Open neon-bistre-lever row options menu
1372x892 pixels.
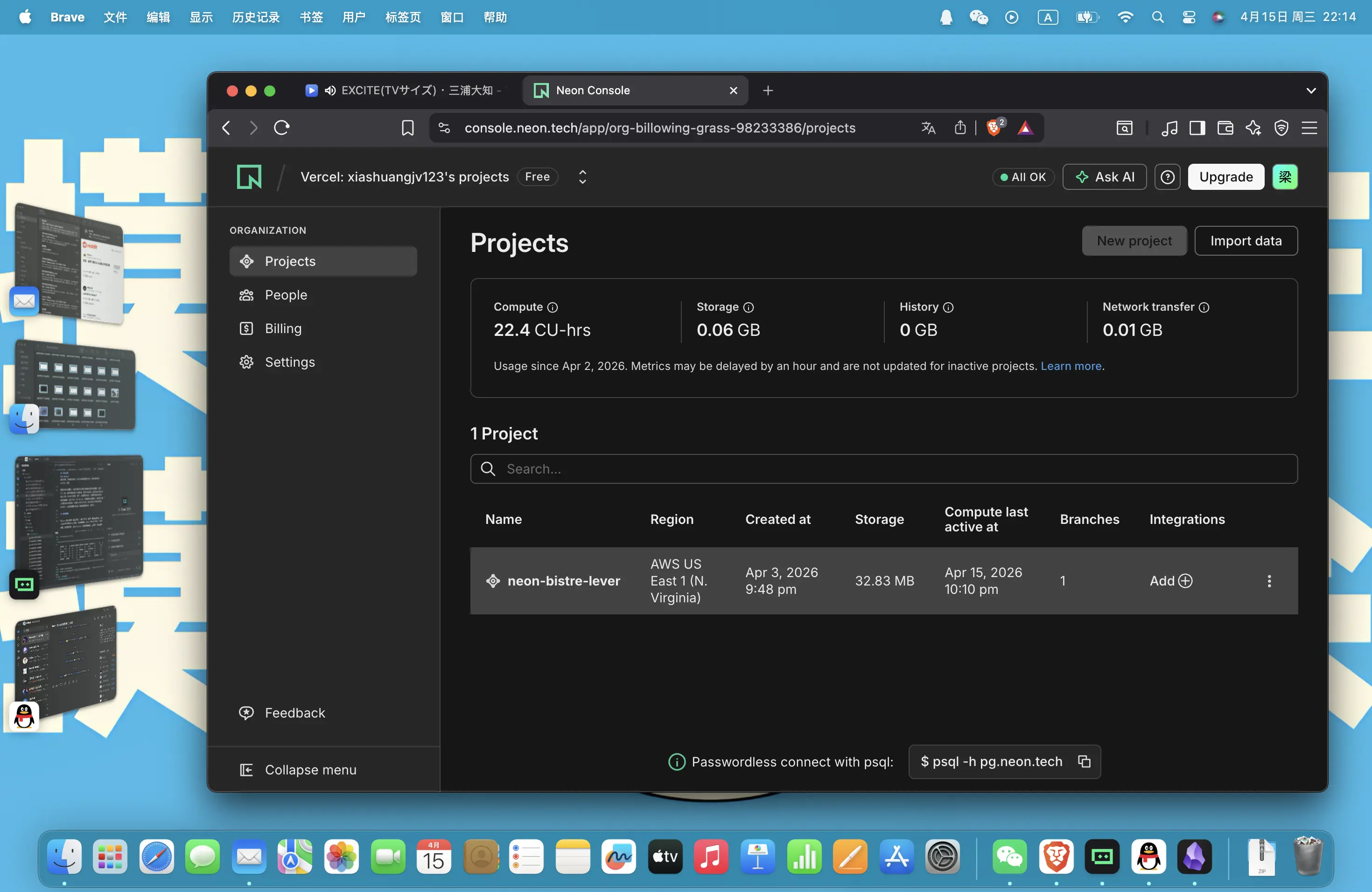tap(1269, 581)
